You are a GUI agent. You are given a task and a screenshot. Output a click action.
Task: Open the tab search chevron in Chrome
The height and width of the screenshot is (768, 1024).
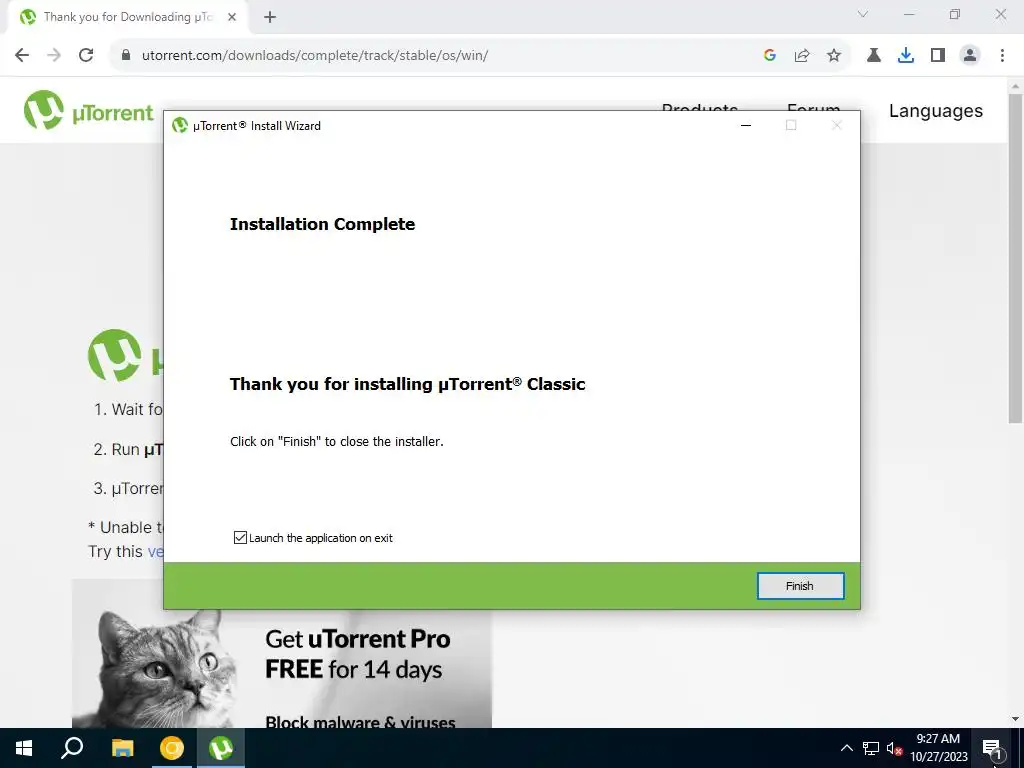(863, 14)
